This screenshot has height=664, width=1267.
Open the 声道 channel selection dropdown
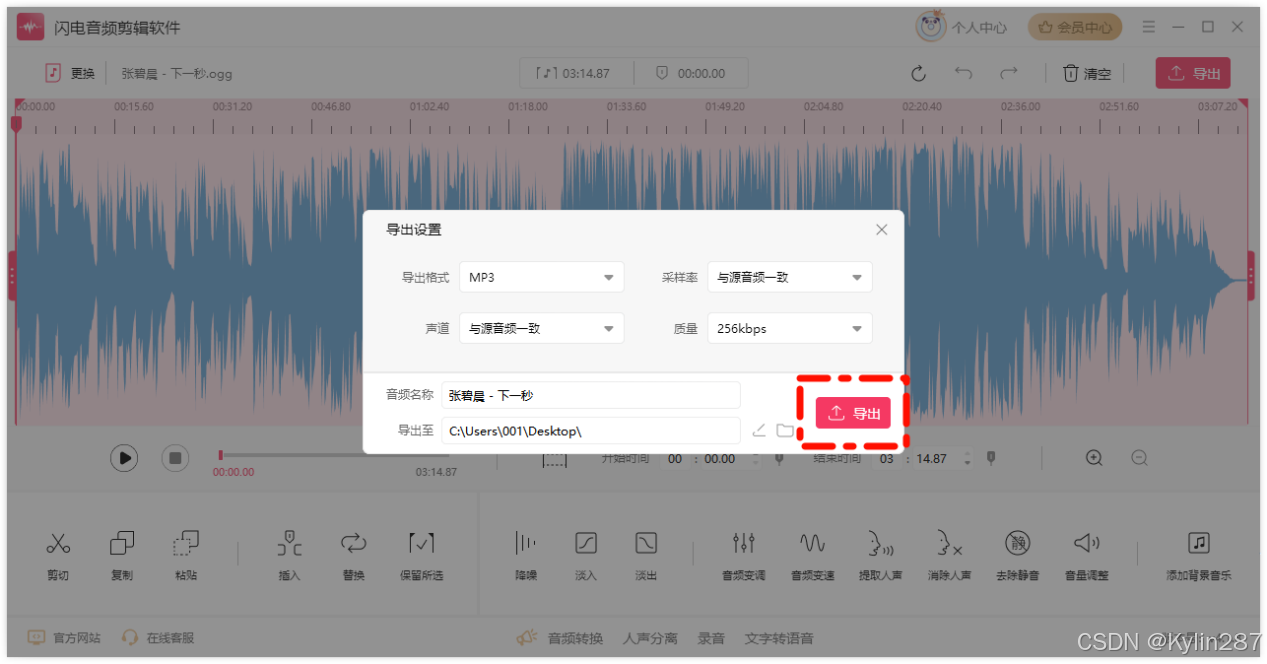tap(541, 328)
